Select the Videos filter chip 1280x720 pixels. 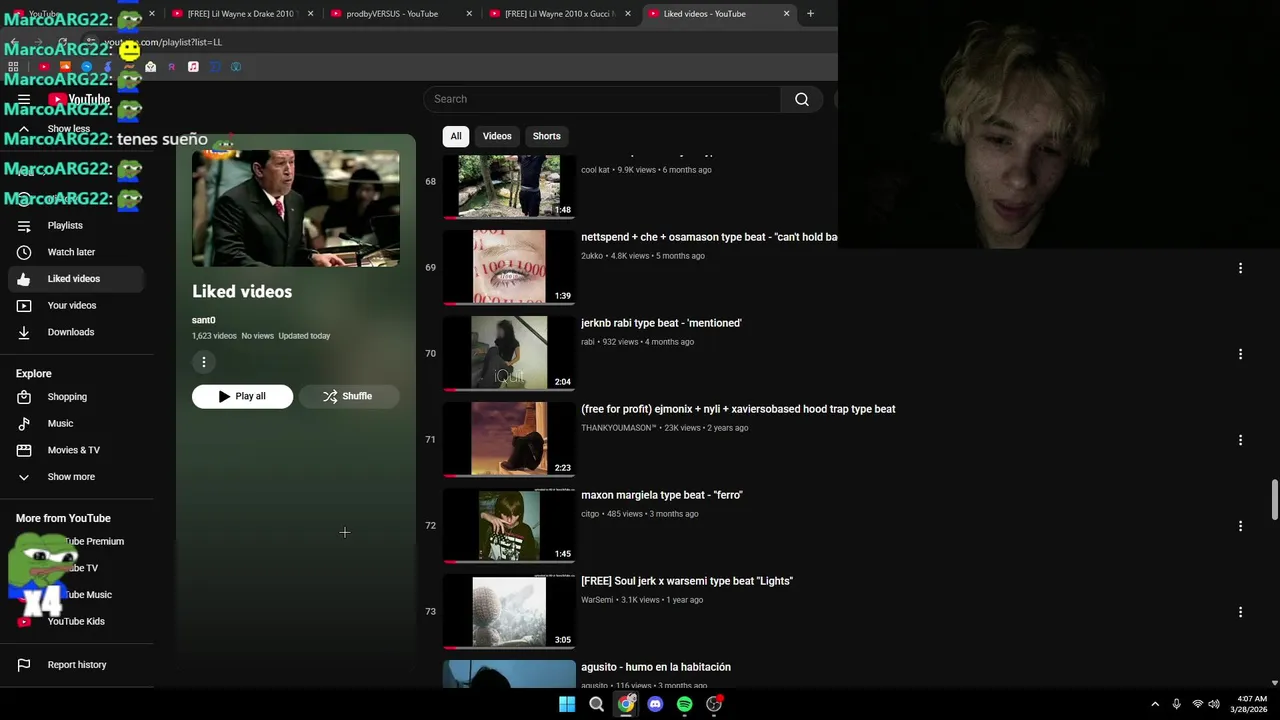(497, 136)
